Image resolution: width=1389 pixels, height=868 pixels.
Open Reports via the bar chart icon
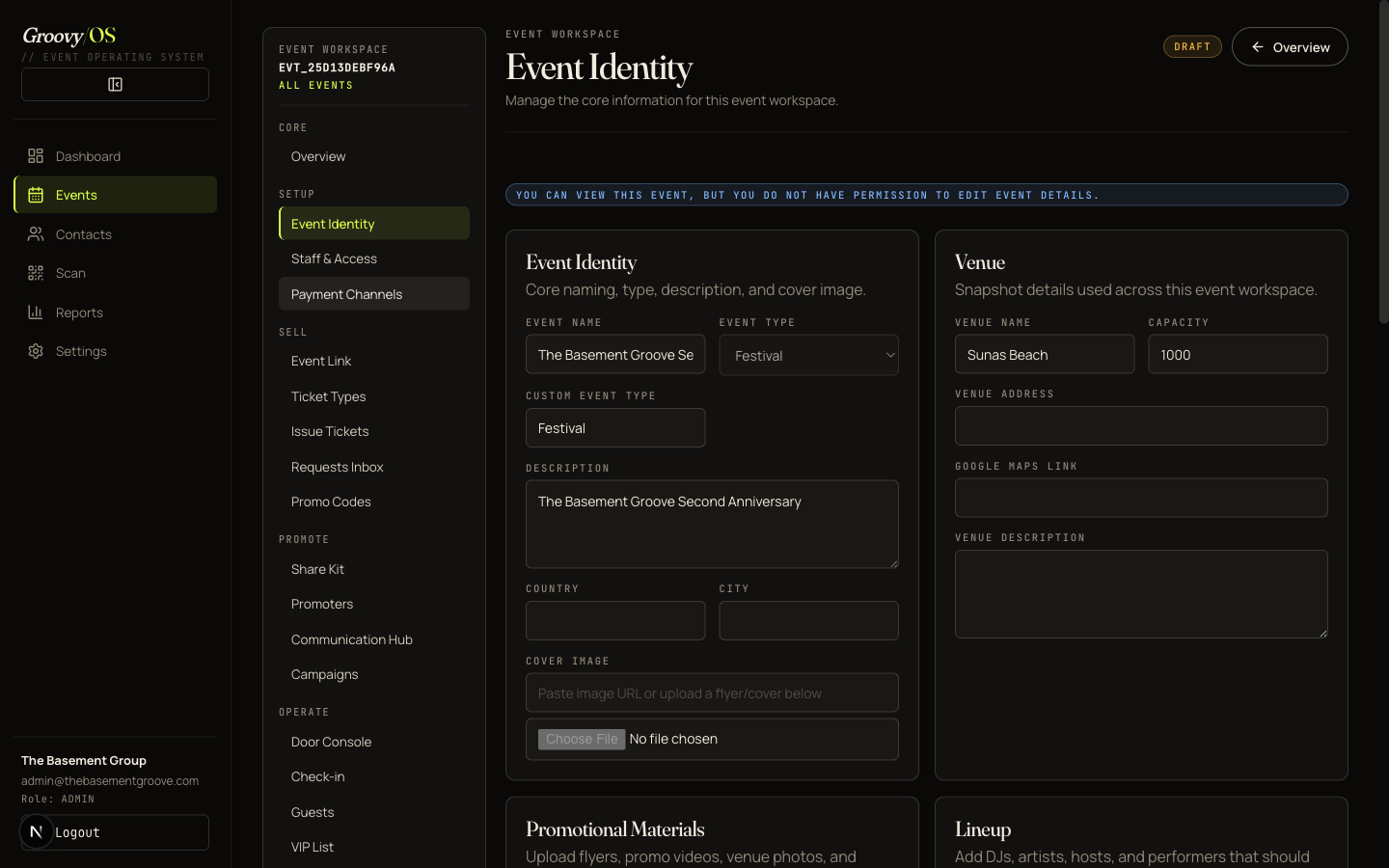[36, 312]
